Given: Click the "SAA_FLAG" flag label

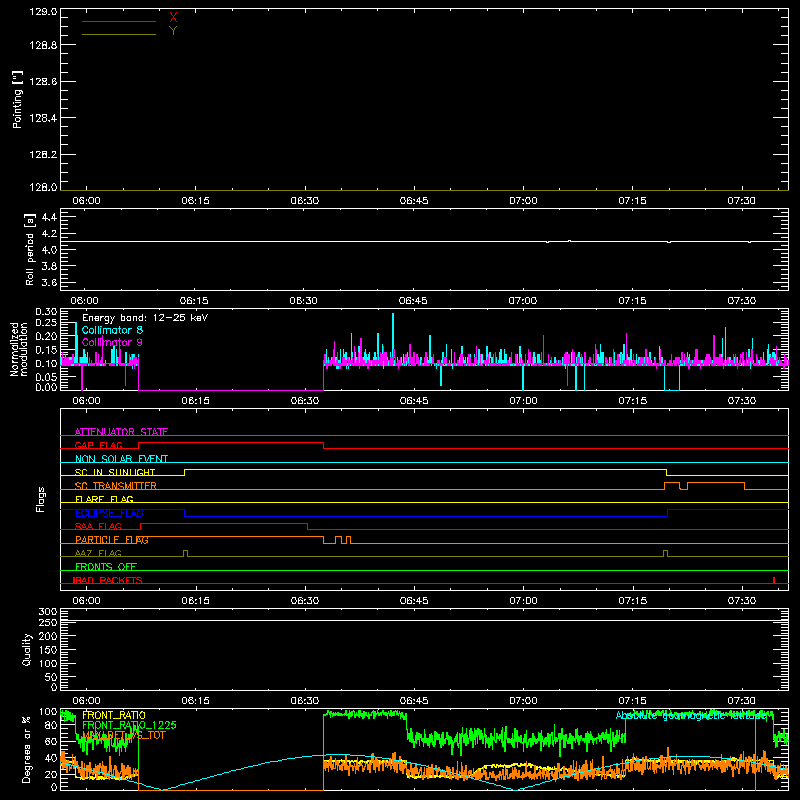Looking at the screenshot, I should (x=98, y=526).
